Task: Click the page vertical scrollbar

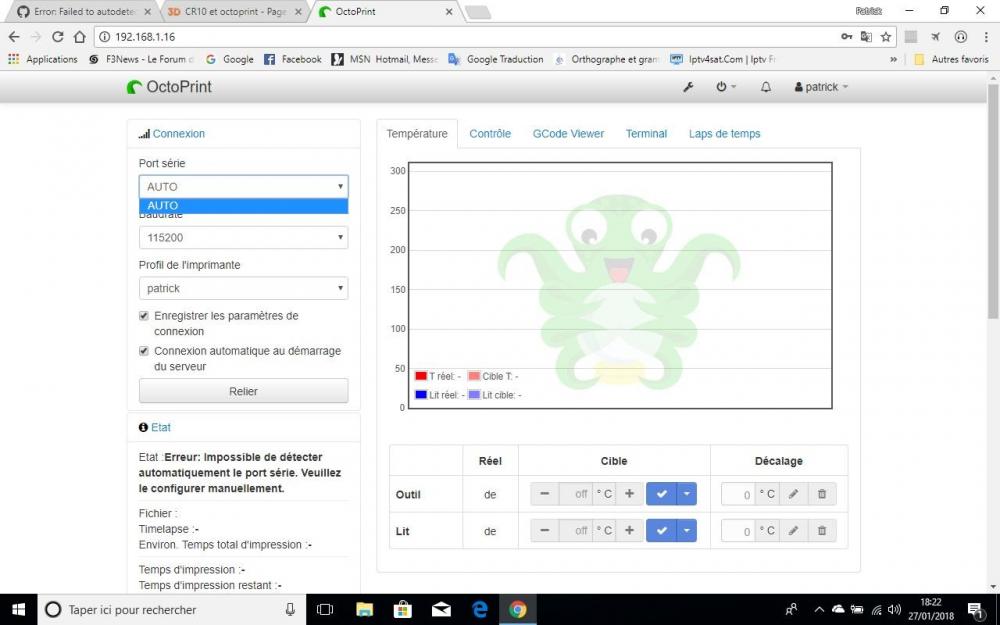Action: pos(993,202)
